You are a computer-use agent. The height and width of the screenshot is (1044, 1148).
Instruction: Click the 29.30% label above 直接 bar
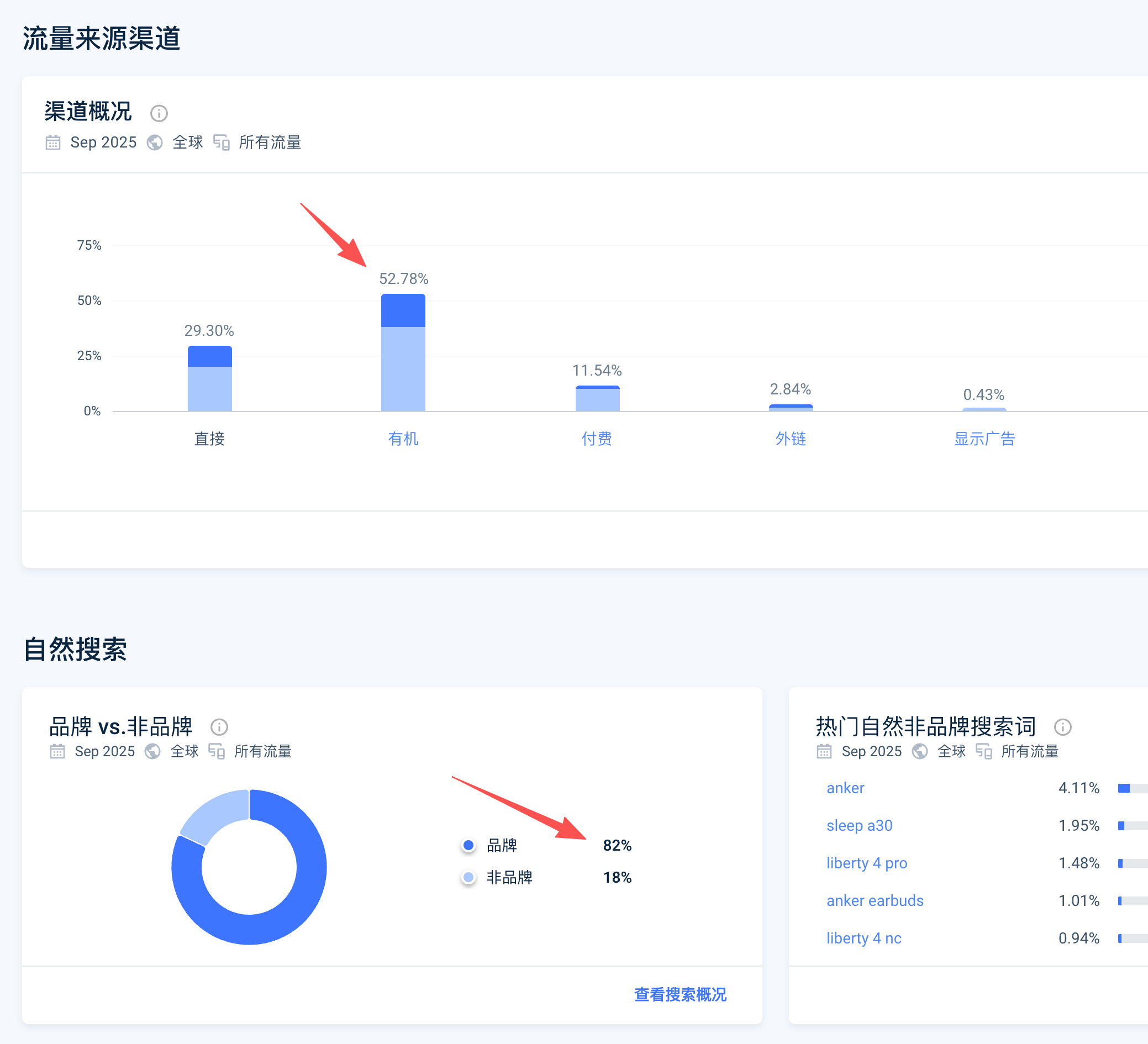click(x=209, y=331)
